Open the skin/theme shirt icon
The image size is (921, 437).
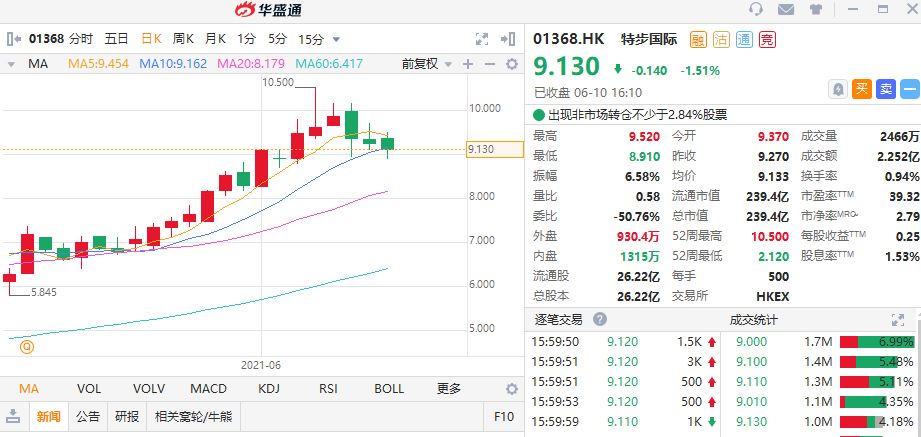click(815, 9)
